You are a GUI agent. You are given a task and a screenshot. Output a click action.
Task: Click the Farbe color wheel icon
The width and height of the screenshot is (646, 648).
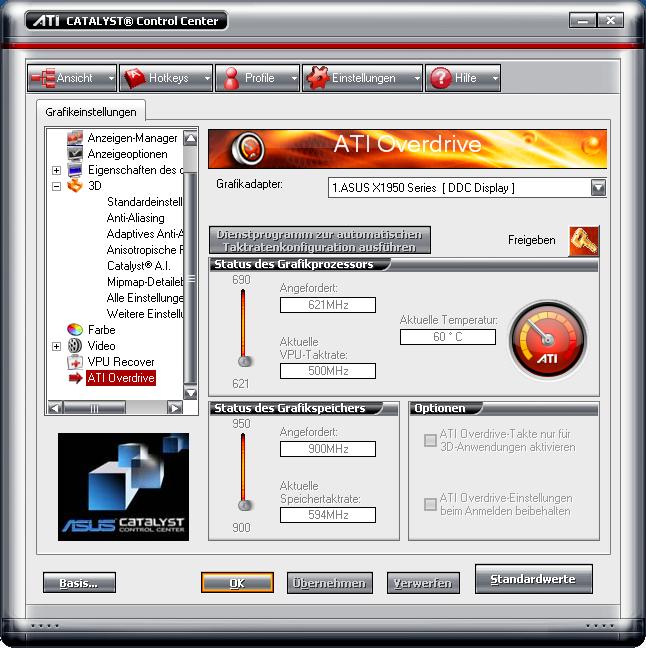75,329
